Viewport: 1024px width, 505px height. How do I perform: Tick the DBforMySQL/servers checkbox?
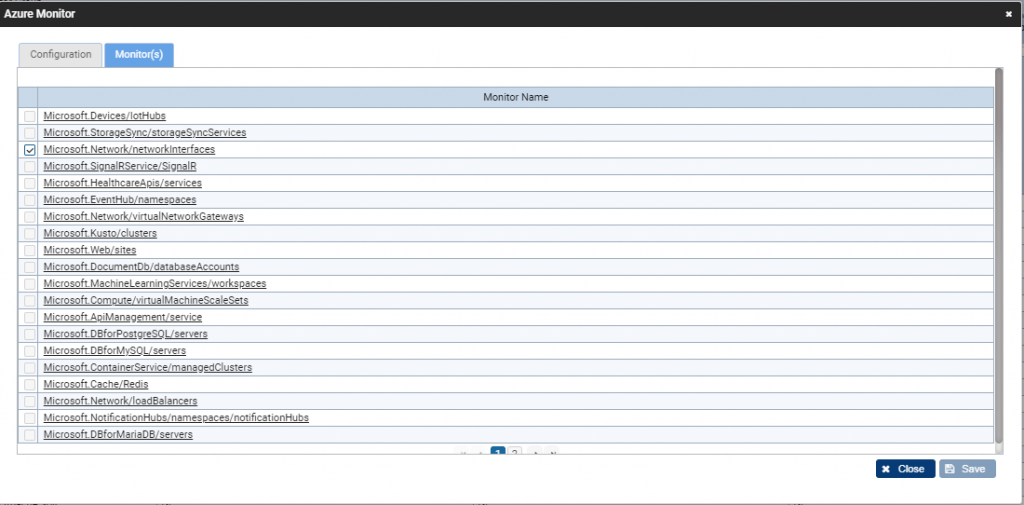click(29, 351)
